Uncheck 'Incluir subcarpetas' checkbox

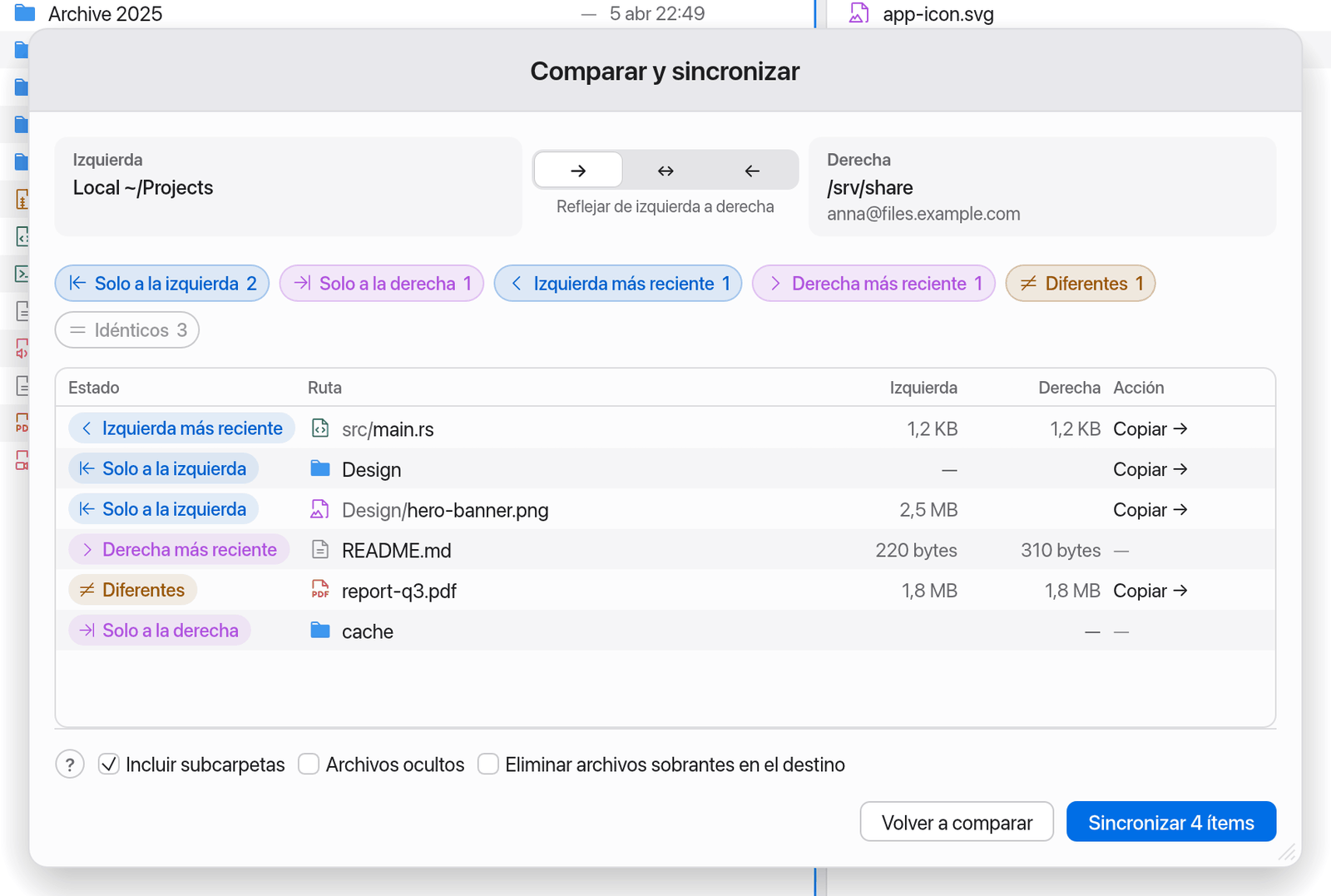[109, 765]
